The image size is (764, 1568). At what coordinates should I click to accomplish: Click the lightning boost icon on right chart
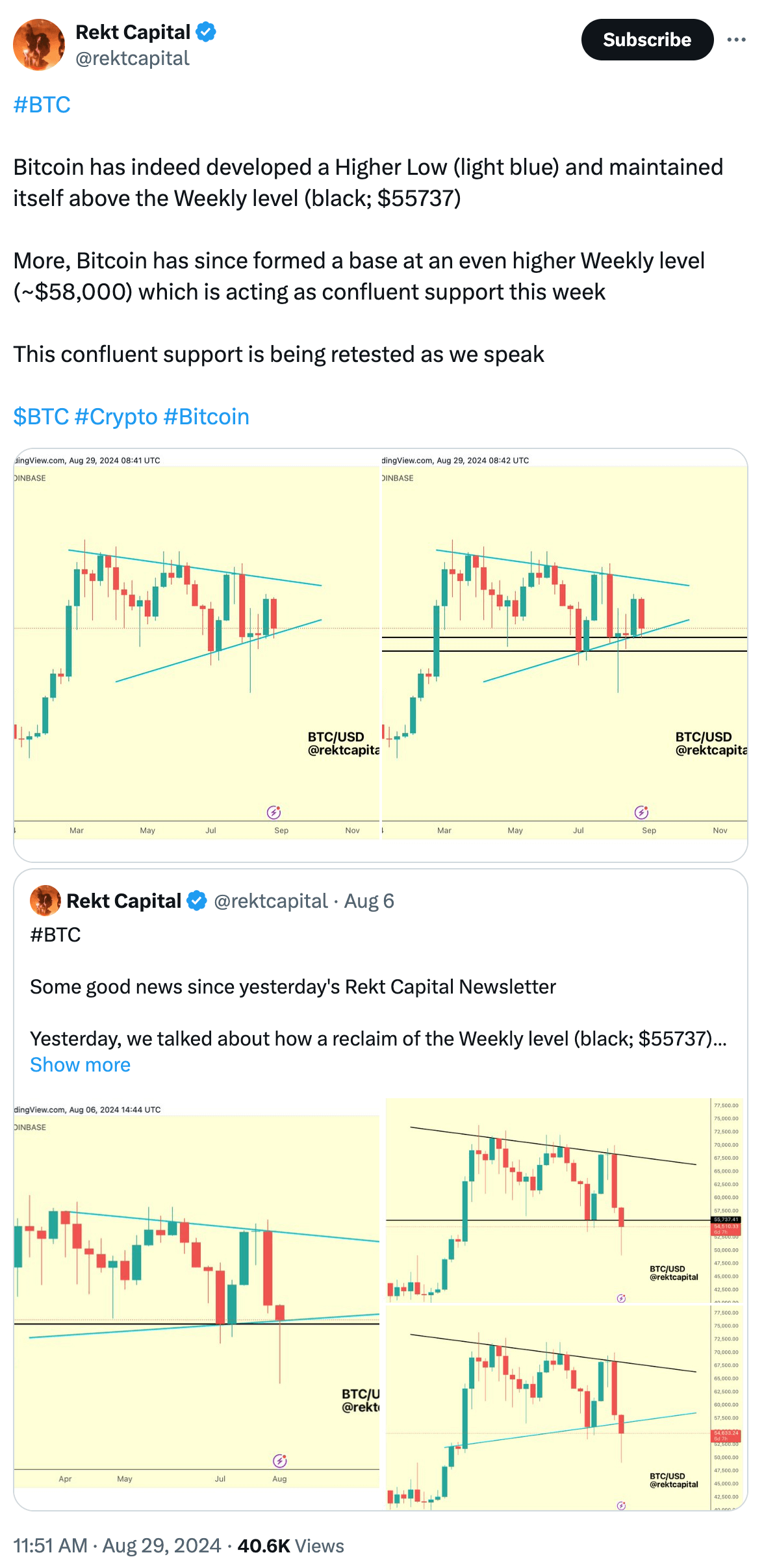642,812
